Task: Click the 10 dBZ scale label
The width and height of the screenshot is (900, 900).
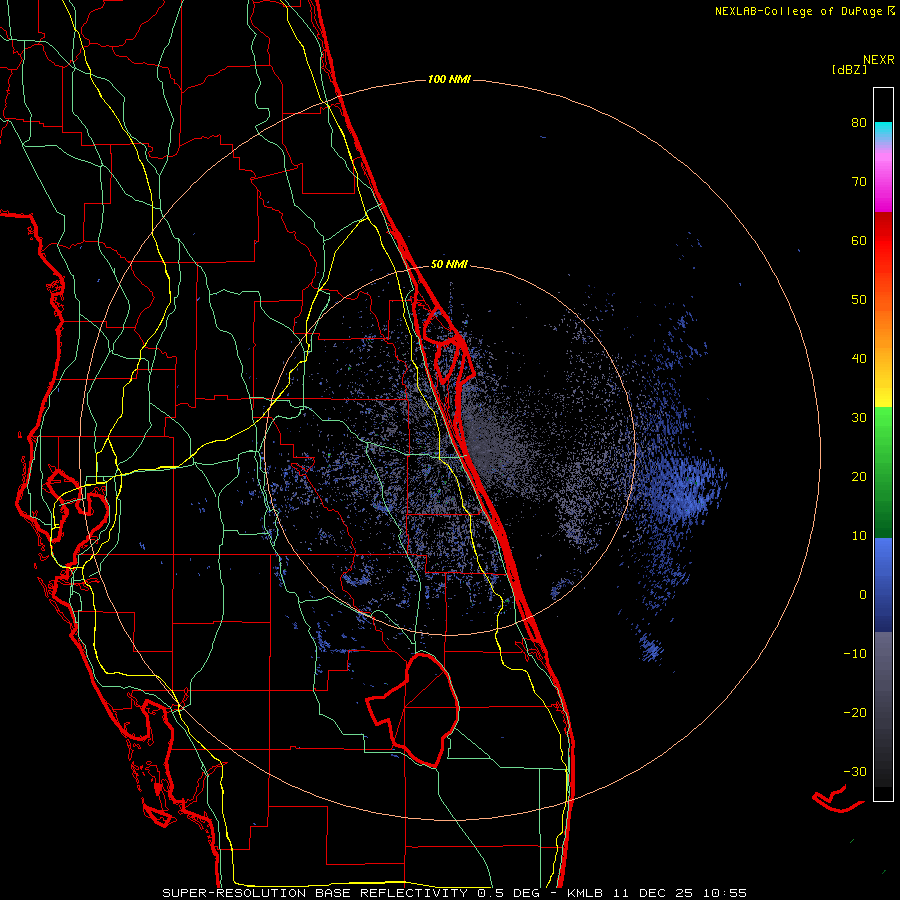Action: pos(859,536)
